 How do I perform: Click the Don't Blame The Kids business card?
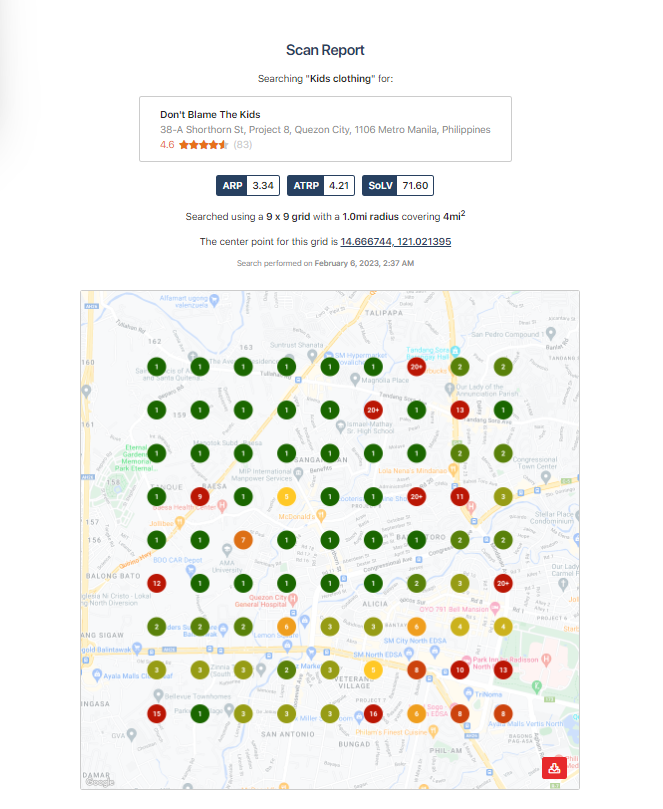point(325,129)
